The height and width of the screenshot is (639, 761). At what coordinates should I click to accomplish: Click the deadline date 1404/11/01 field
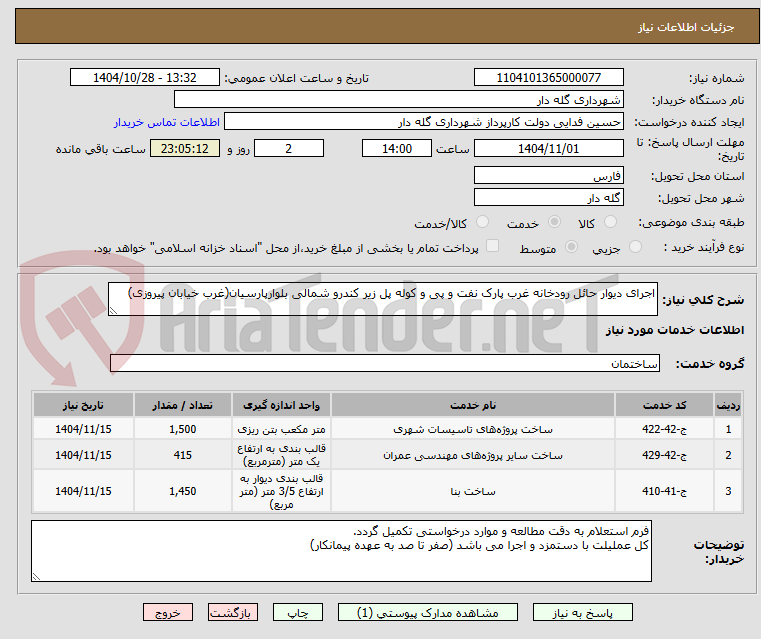[548, 148]
